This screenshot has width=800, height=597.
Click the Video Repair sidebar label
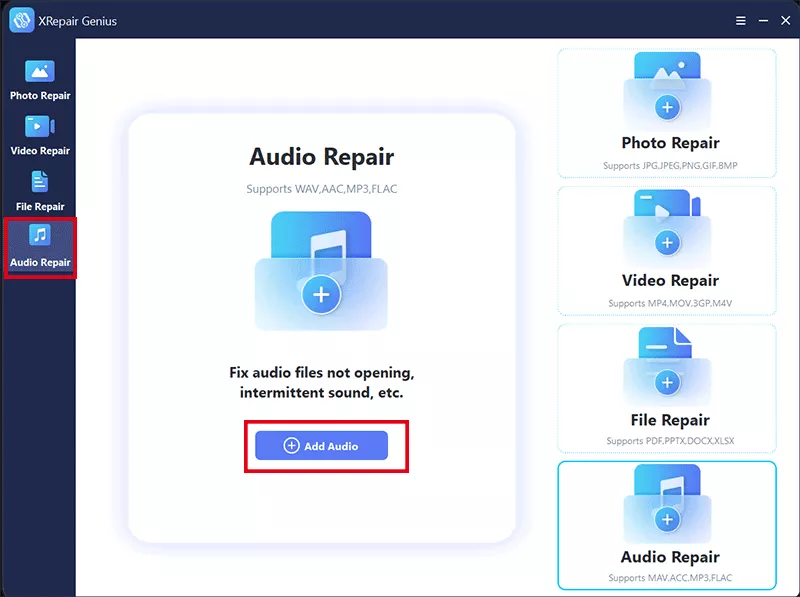click(x=40, y=151)
